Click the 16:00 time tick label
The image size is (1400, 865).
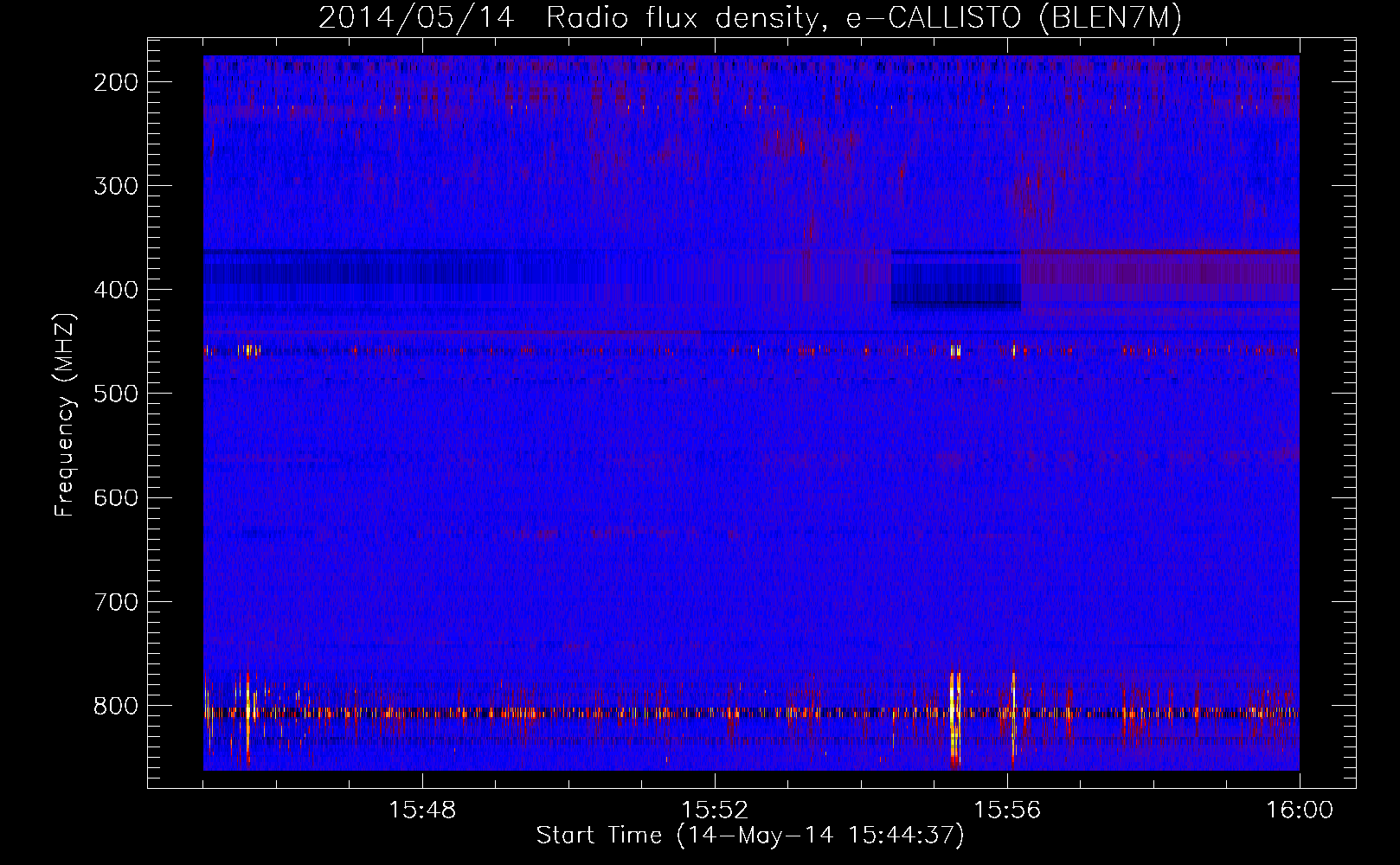pyautogui.click(x=1300, y=811)
